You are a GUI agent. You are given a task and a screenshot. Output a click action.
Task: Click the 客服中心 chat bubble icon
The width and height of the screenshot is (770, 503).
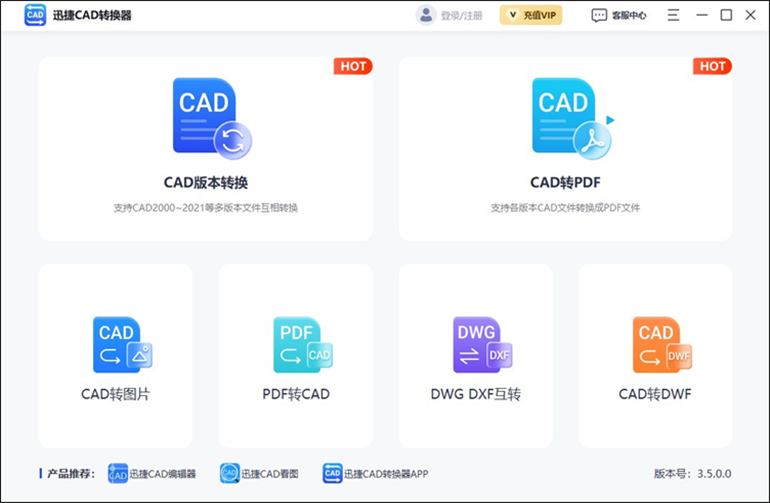point(599,16)
